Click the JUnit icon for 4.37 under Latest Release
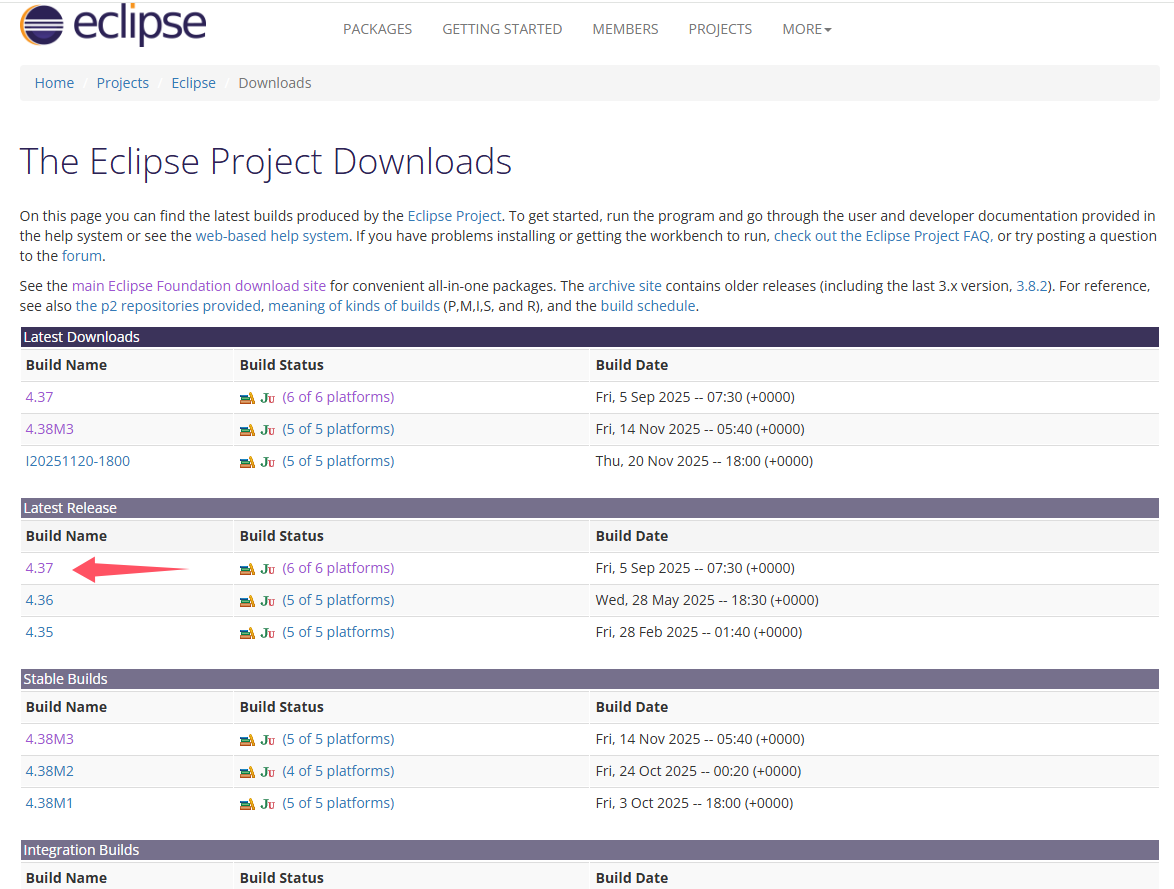 click(x=268, y=570)
